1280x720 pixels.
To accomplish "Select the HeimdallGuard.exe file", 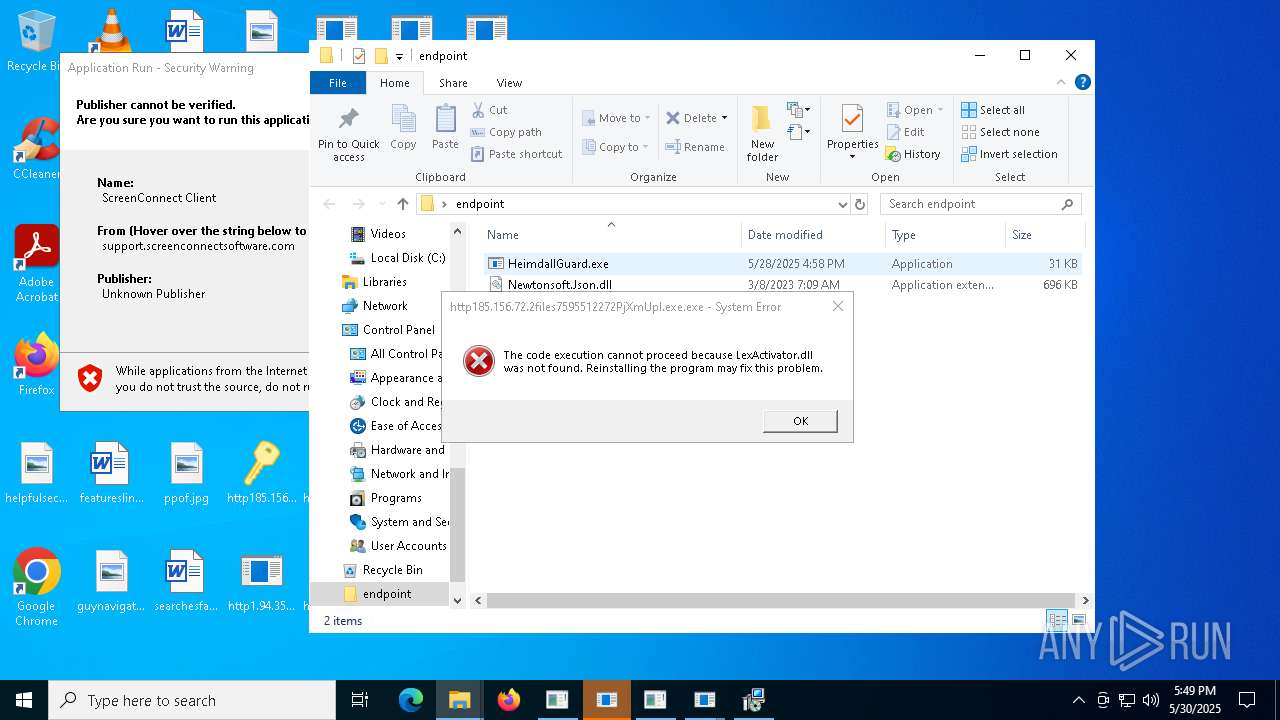I will 558,264.
